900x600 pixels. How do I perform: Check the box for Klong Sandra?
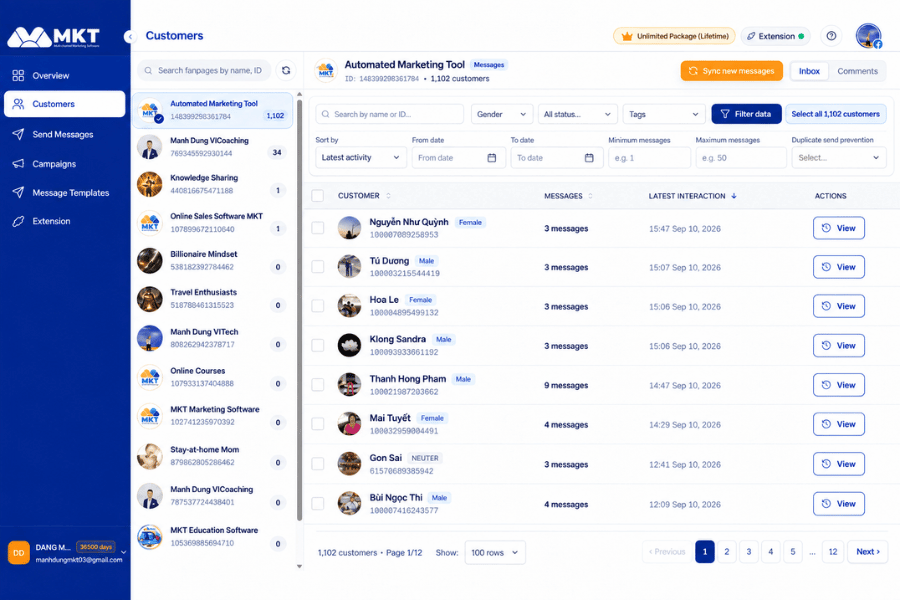coord(317,345)
